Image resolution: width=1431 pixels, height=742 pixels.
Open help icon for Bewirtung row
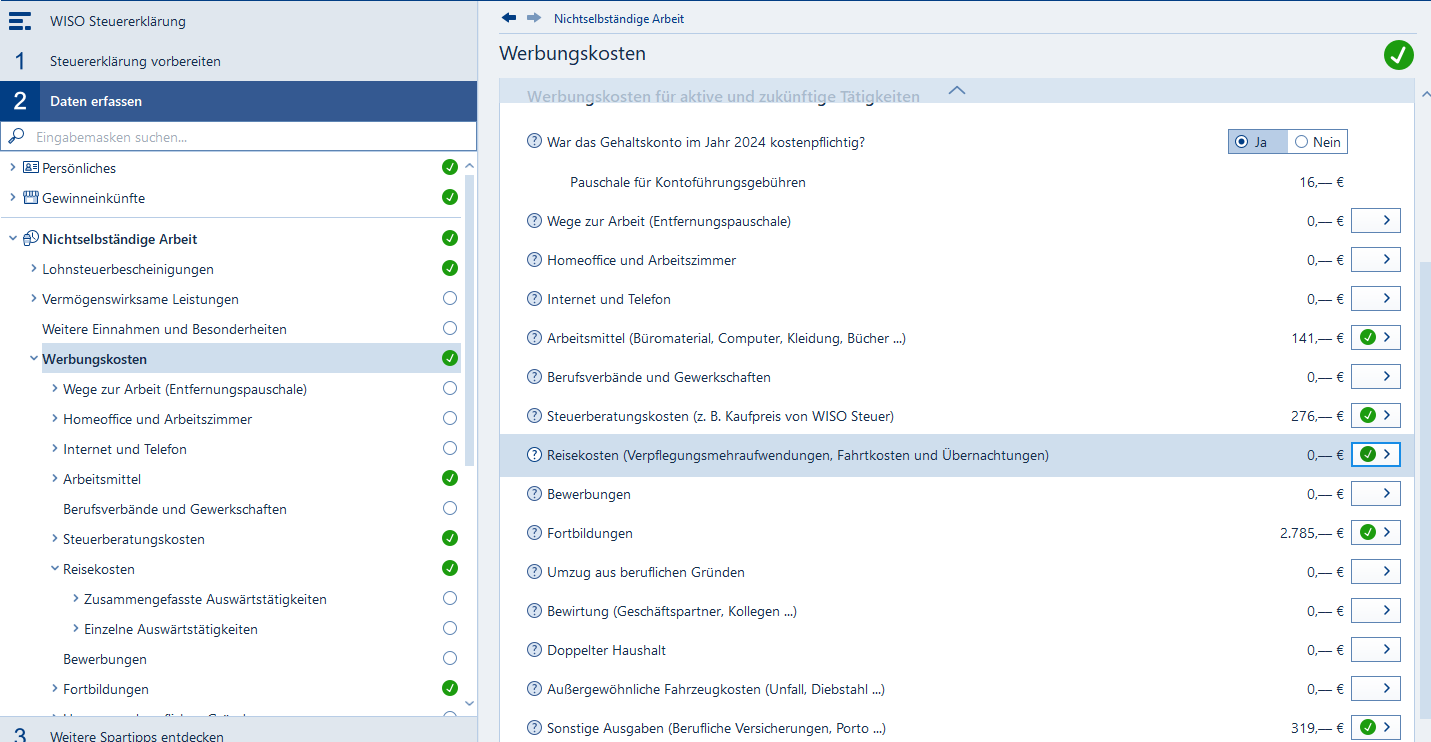[x=534, y=611]
